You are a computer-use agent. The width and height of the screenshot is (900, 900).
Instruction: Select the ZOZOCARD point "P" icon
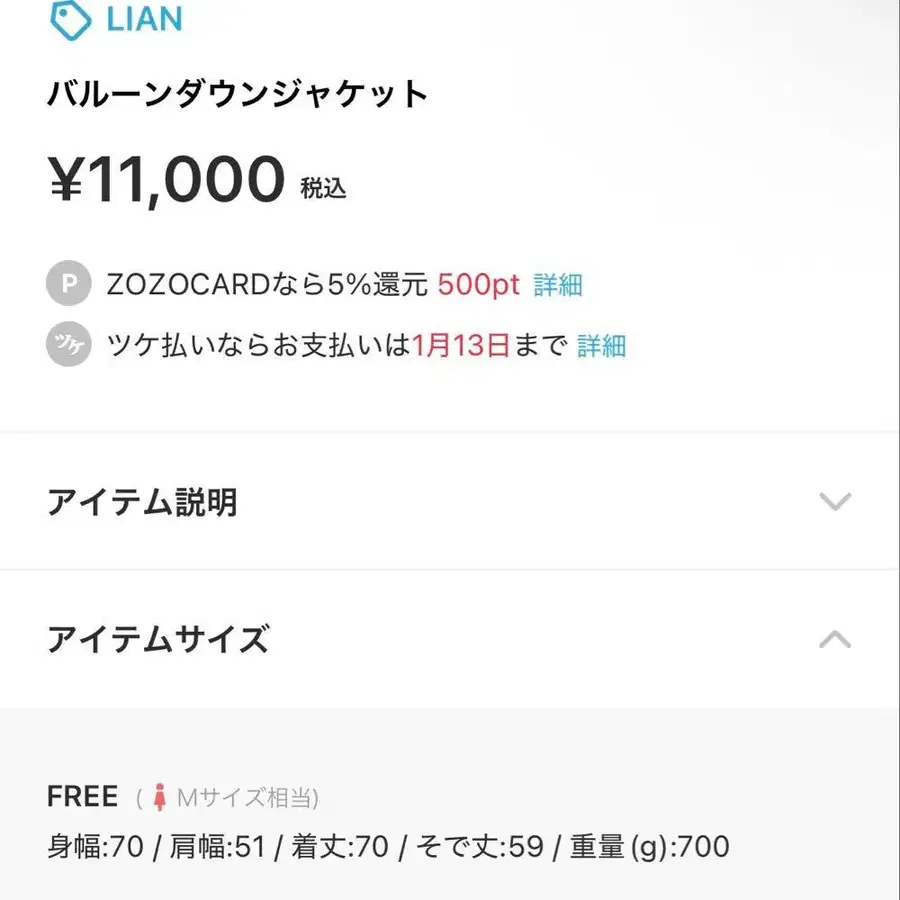67,284
